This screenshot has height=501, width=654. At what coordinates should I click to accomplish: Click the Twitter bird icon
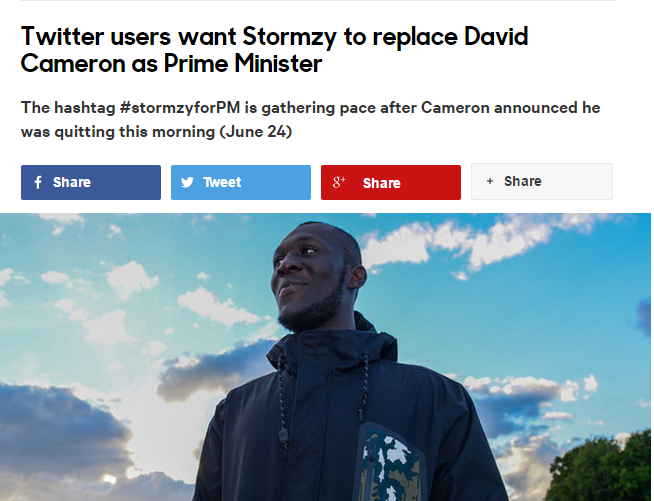(x=187, y=182)
